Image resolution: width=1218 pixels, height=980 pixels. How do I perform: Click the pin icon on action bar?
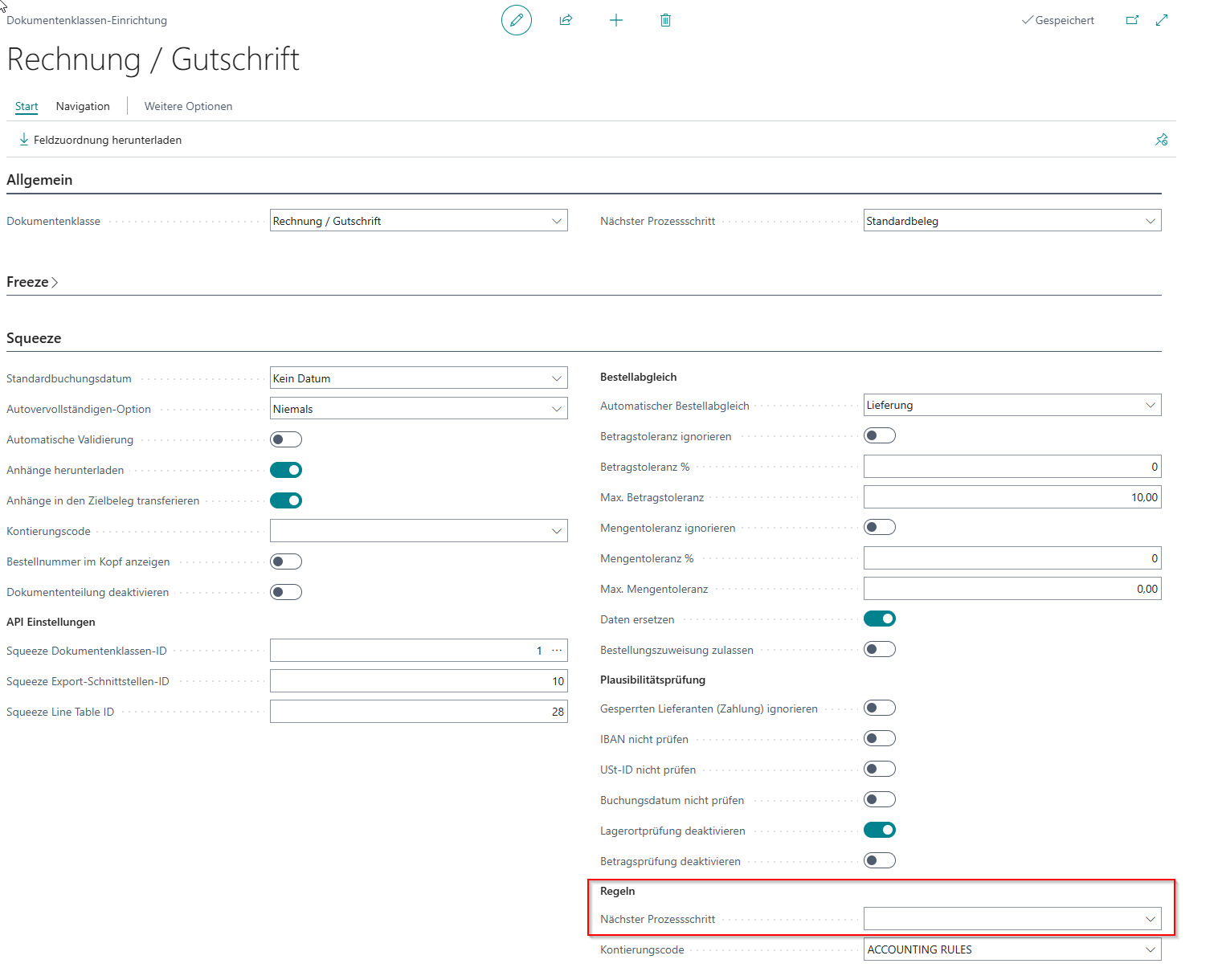(1161, 140)
